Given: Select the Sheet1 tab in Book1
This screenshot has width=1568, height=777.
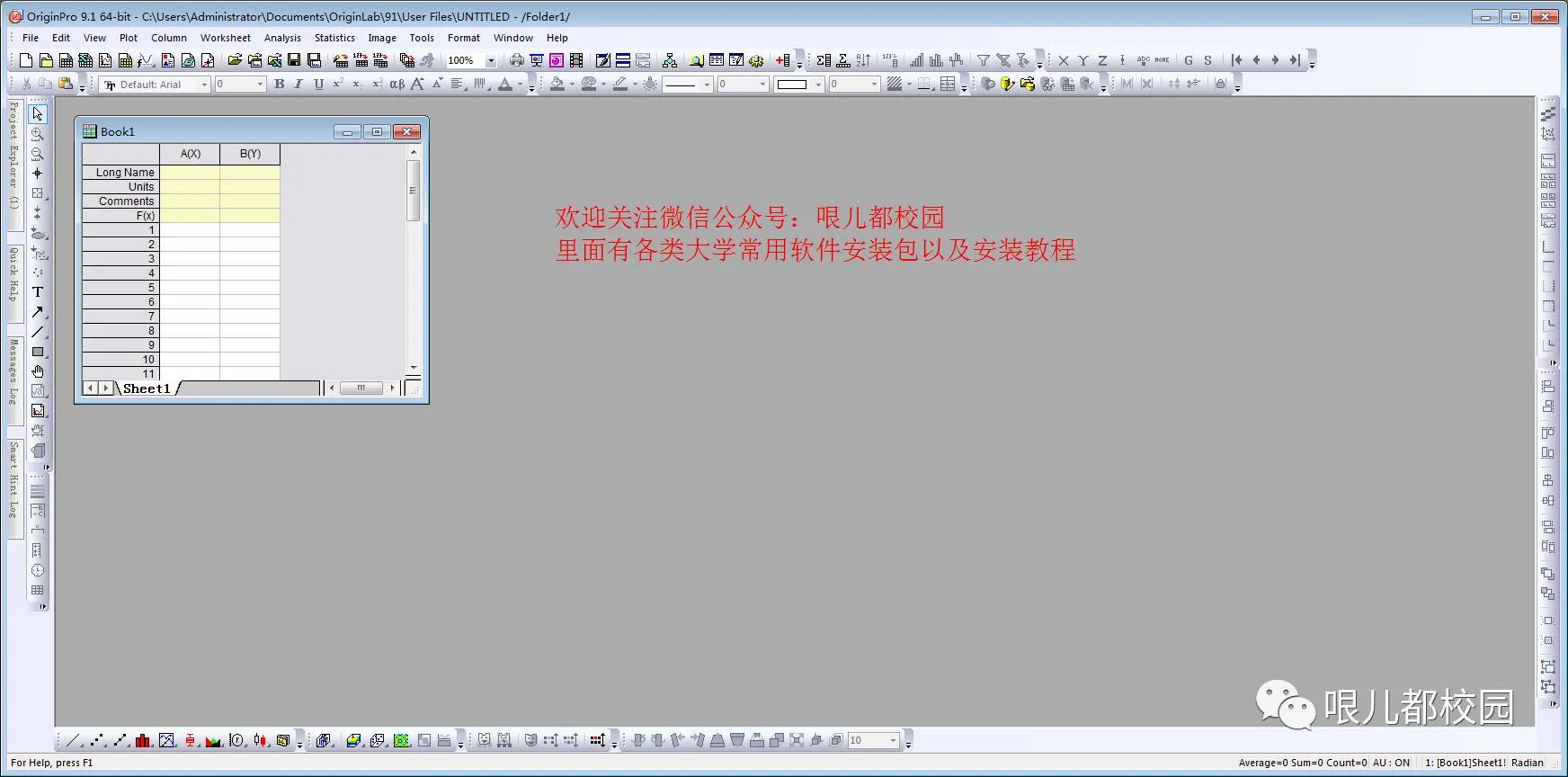Looking at the screenshot, I should tap(147, 388).
